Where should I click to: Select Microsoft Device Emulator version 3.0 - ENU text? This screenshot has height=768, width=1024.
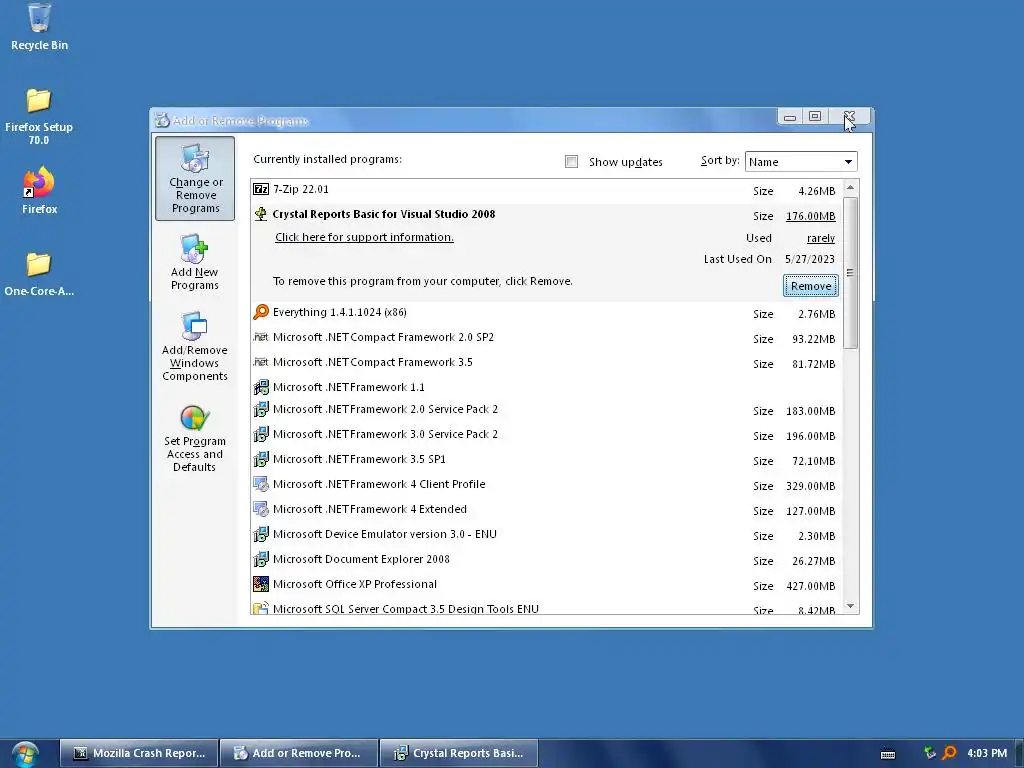[385, 534]
